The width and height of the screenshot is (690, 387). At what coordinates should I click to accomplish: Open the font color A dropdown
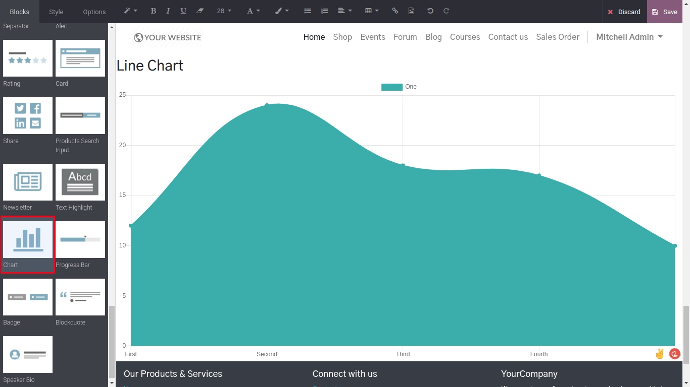click(253, 11)
